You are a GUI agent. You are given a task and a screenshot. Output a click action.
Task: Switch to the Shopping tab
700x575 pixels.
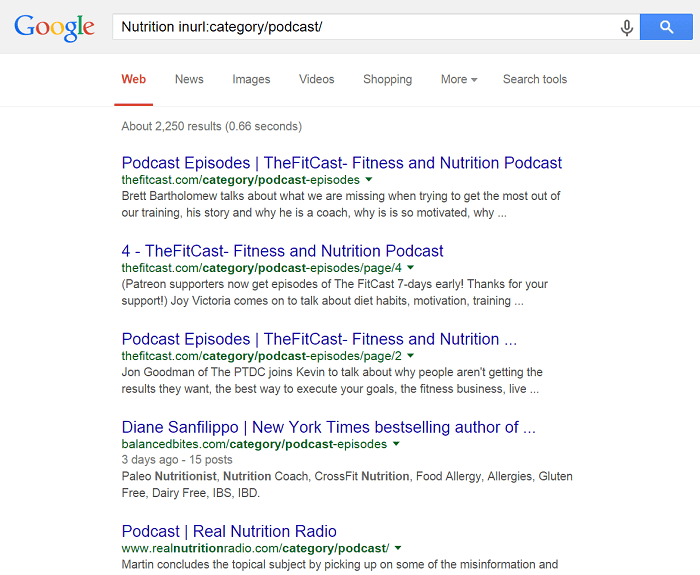388,79
